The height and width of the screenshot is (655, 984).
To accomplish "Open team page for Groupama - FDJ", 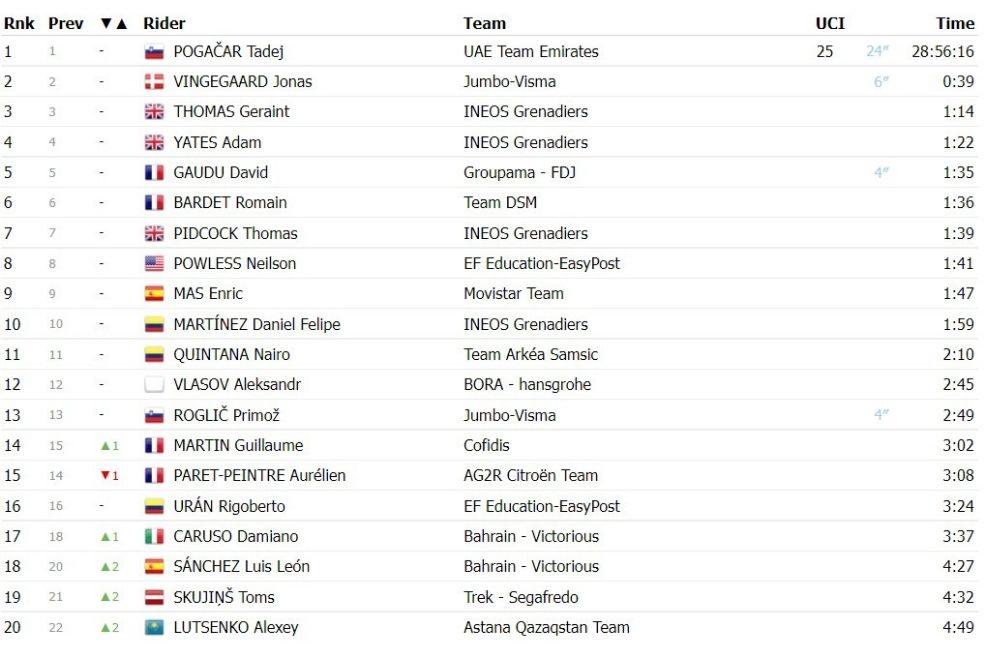I will [519, 173].
